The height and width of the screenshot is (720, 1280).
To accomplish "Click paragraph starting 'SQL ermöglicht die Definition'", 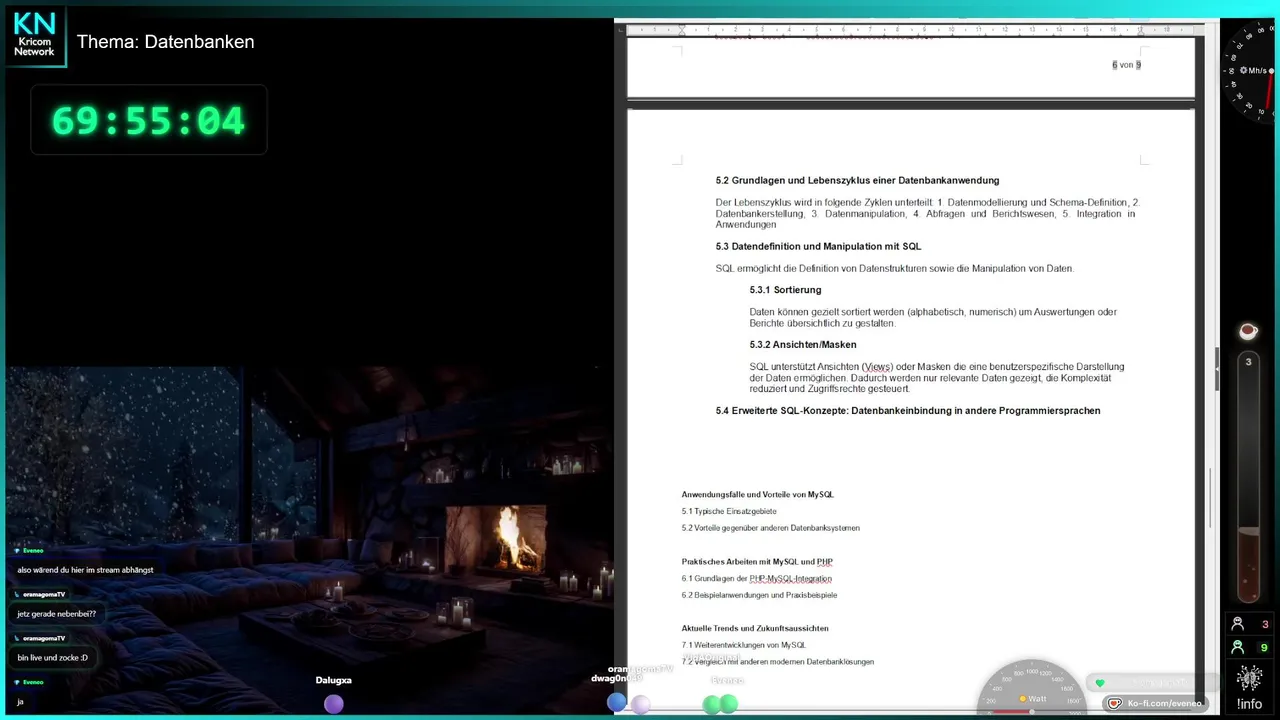I will [894, 269].
